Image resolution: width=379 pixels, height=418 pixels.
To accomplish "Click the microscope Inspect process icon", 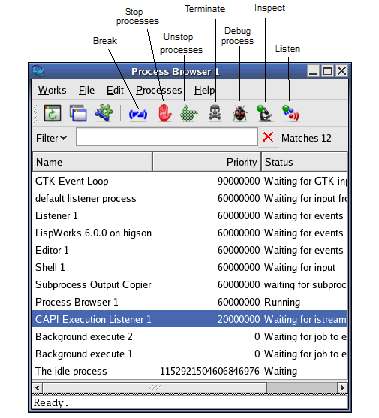I will point(265,113).
